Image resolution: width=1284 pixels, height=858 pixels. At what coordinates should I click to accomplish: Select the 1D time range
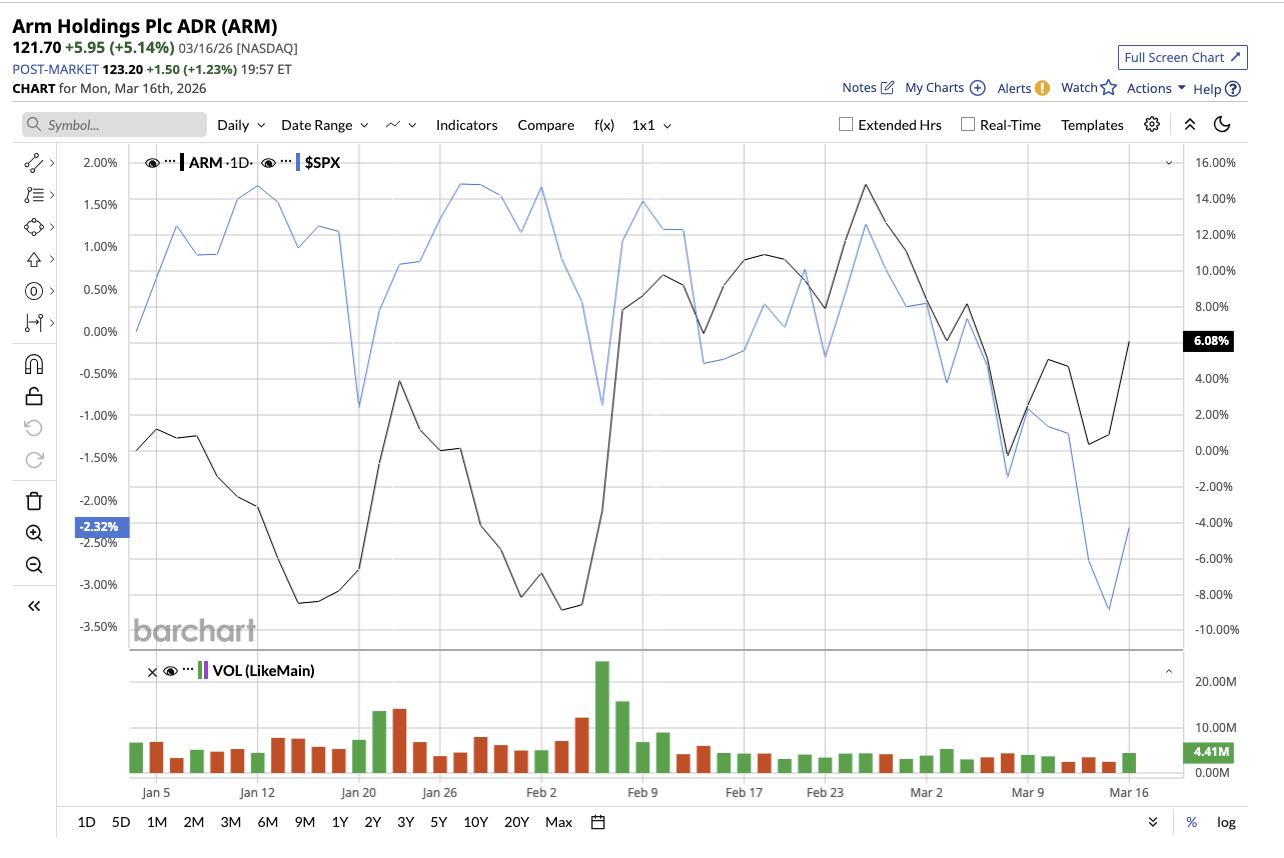(x=87, y=822)
